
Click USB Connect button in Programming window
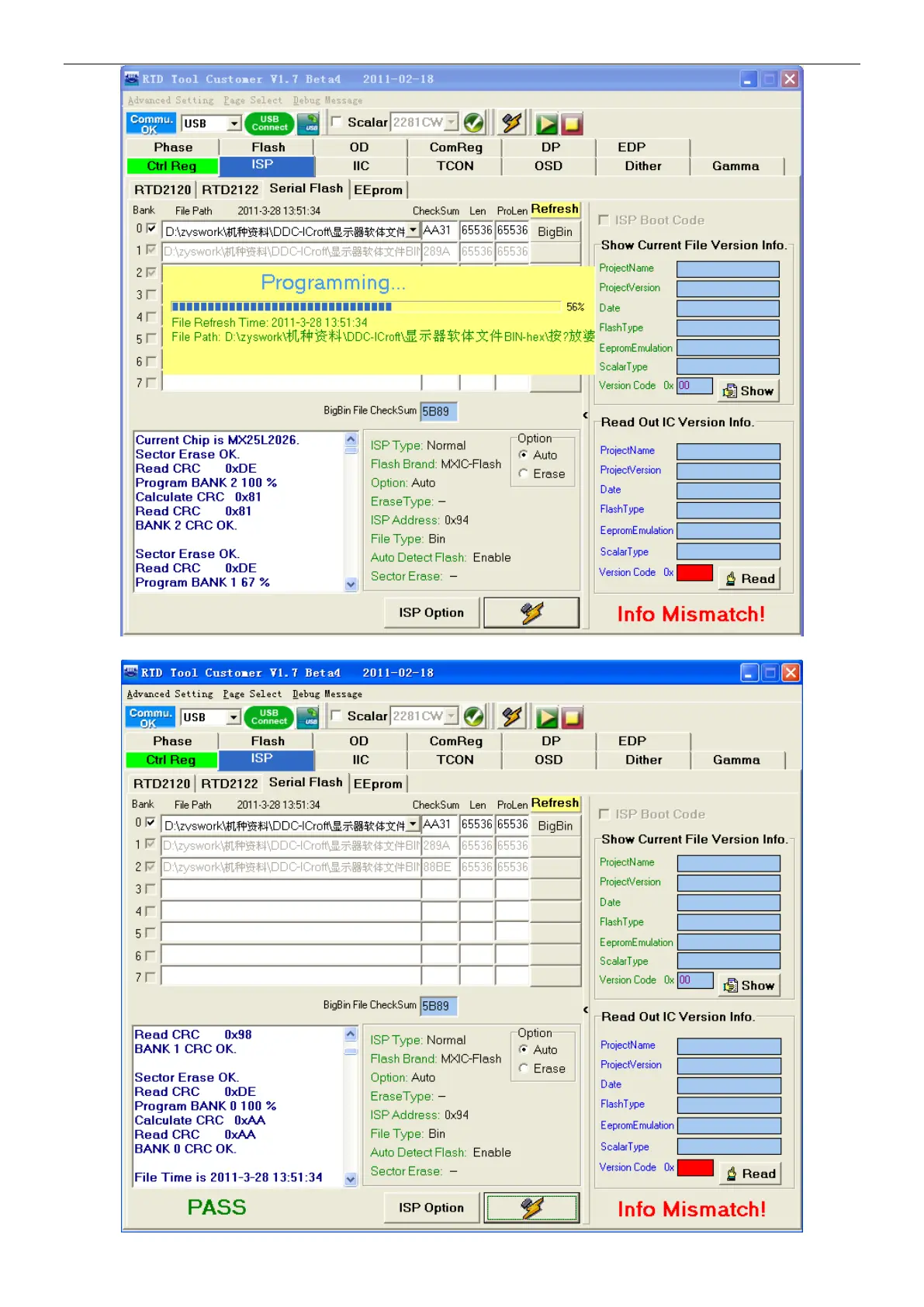tap(268, 123)
